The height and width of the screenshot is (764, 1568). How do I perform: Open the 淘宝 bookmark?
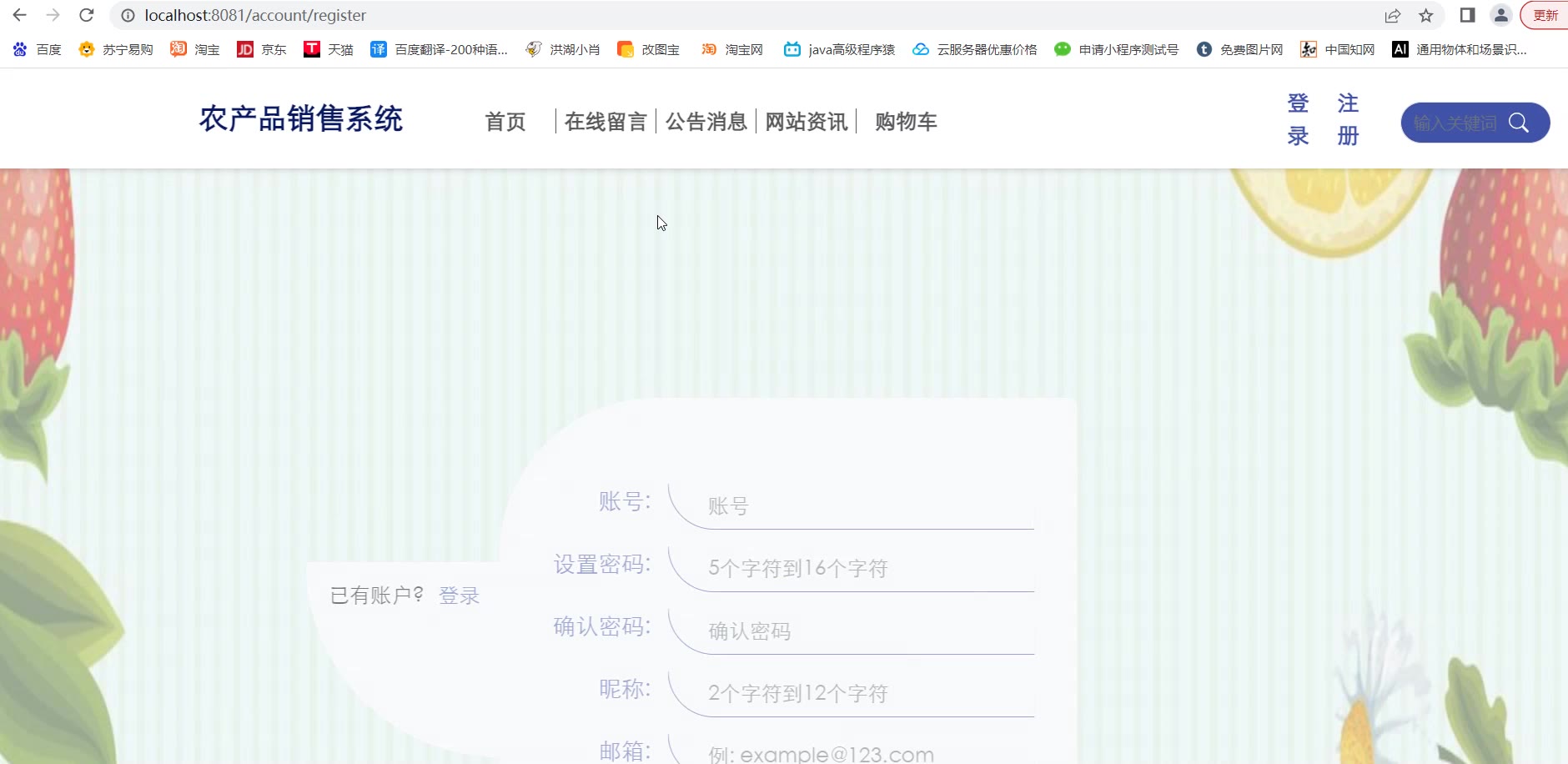point(195,49)
